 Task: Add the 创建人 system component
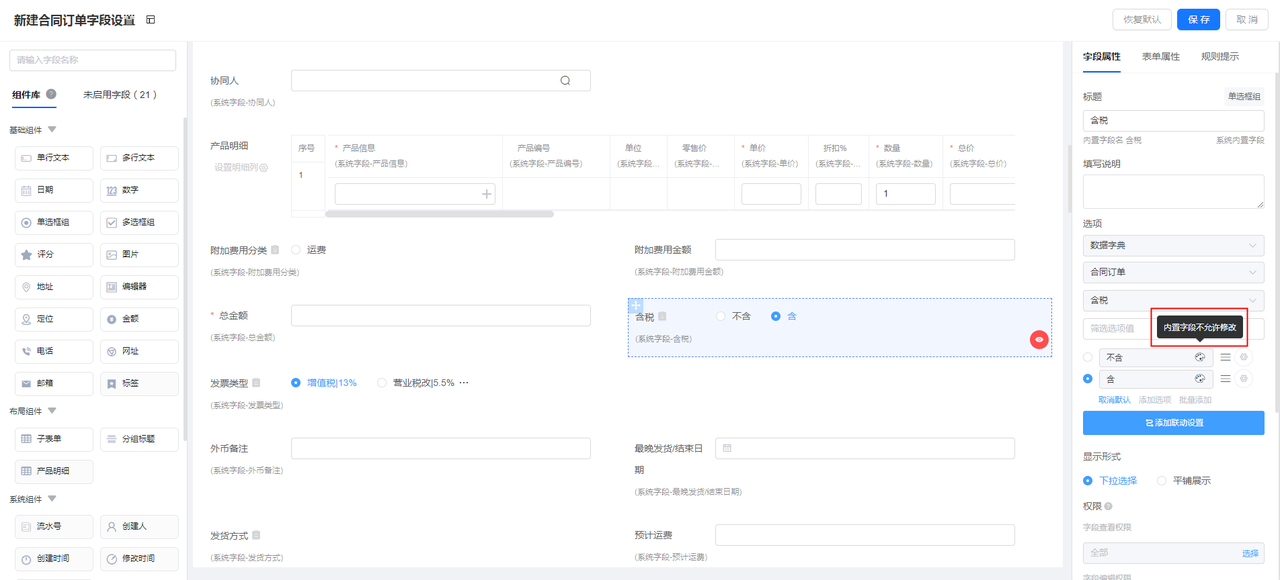click(140, 526)
